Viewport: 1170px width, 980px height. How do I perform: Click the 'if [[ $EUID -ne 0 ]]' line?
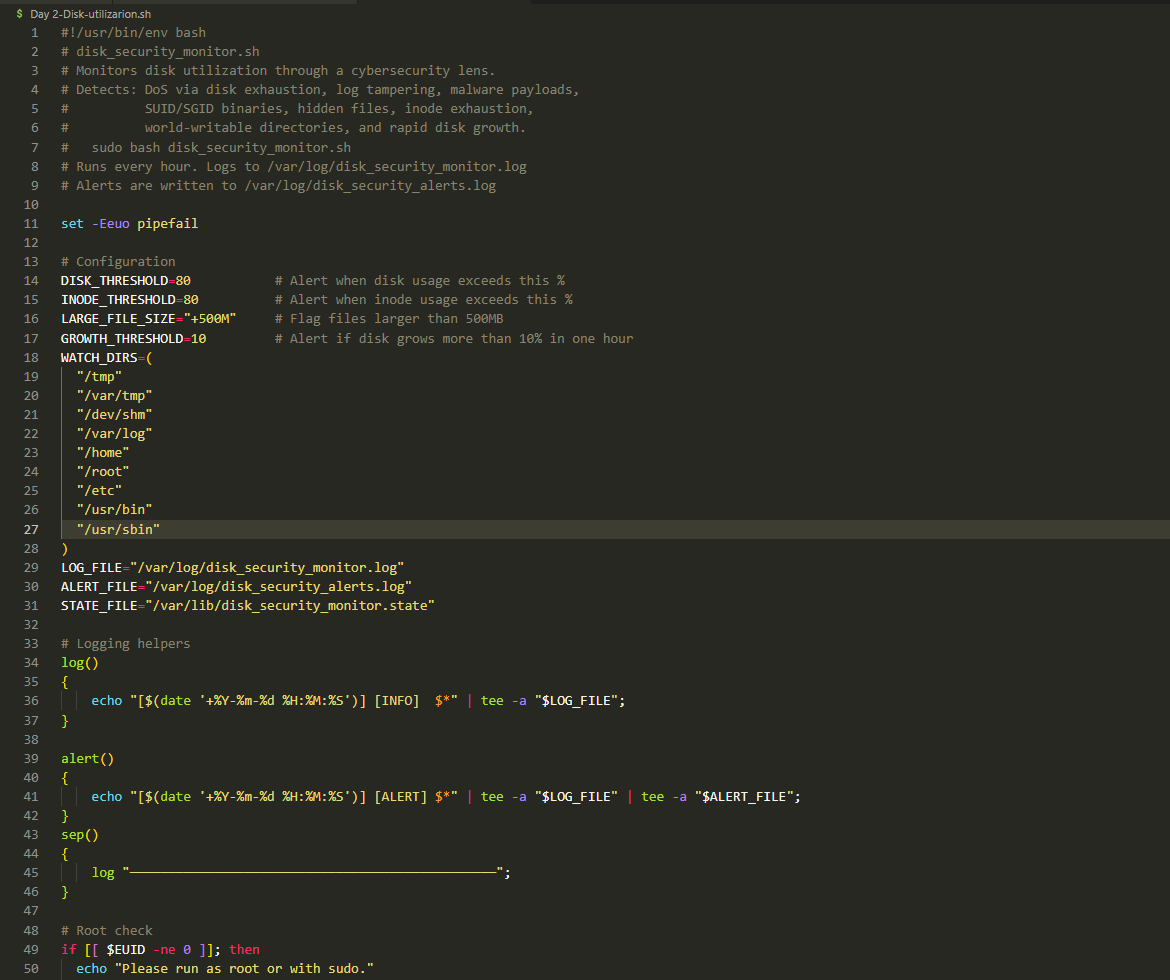(x=160, y=949)
